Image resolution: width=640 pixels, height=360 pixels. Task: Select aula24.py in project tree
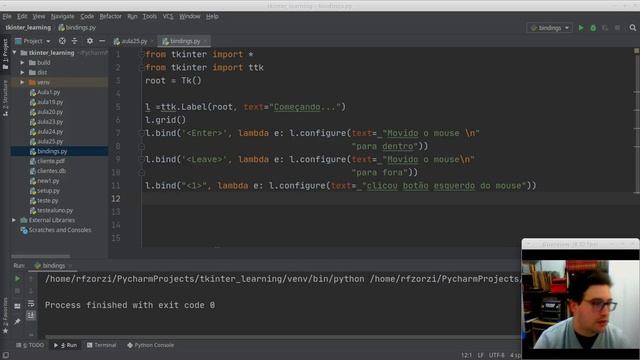tap(50, 131)
